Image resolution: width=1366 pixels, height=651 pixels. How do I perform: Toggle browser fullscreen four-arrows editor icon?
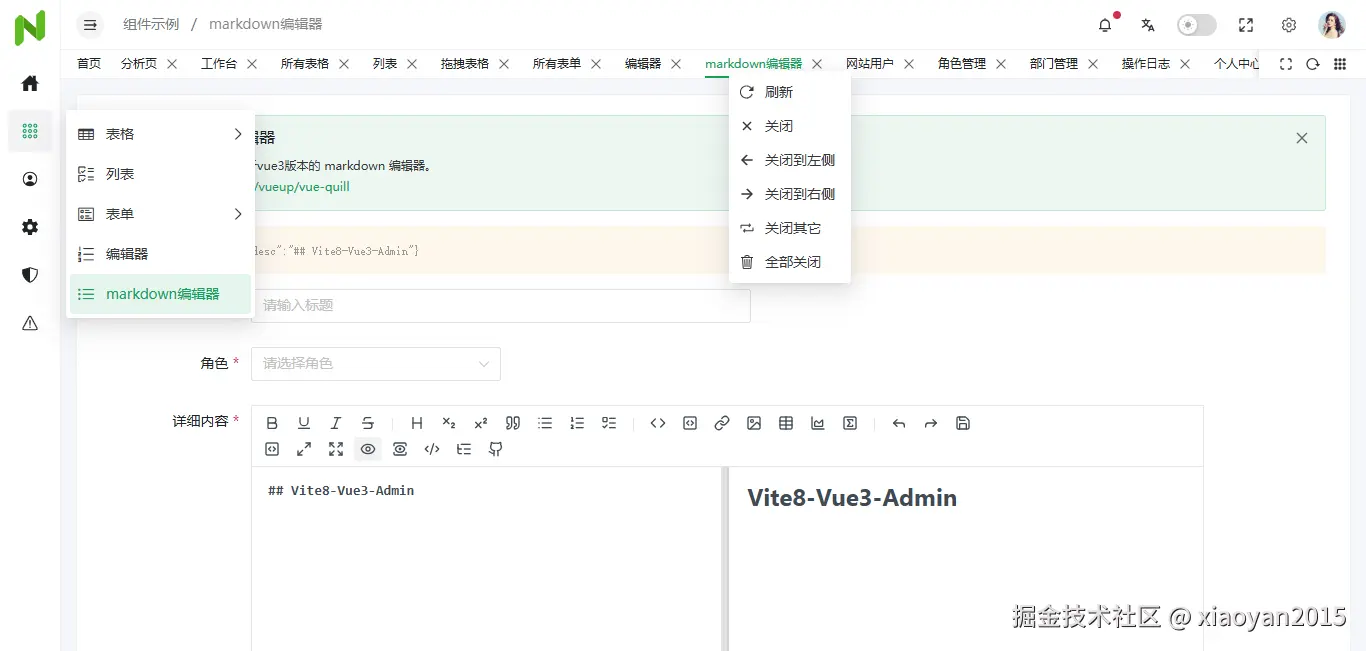336,449
